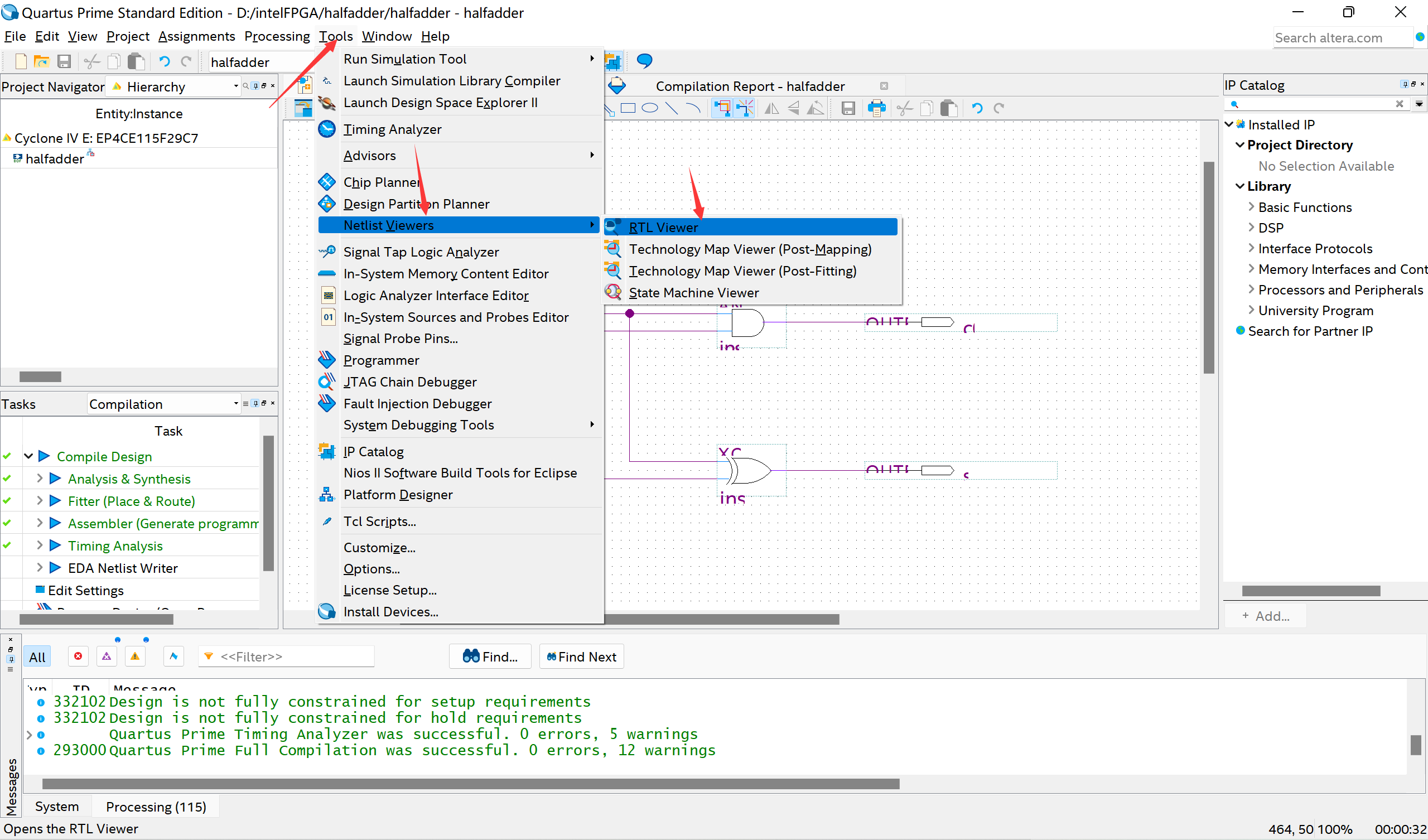The width and height of the screenshot is (1428, 840).
Task: Click the schematic vertical scrollbar thumb
Action: [1209, 268]
